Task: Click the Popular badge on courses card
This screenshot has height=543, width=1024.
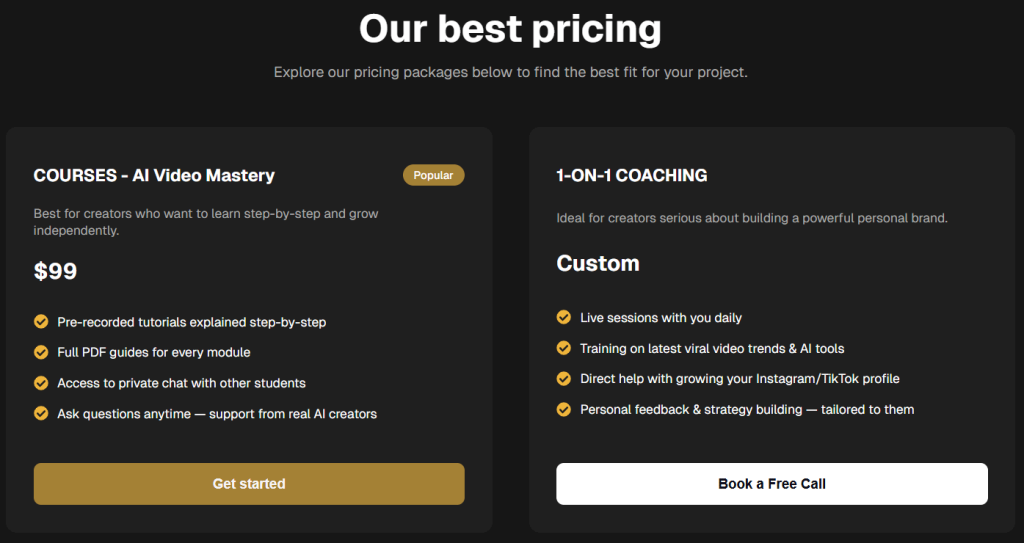Action: coord(433,175)
